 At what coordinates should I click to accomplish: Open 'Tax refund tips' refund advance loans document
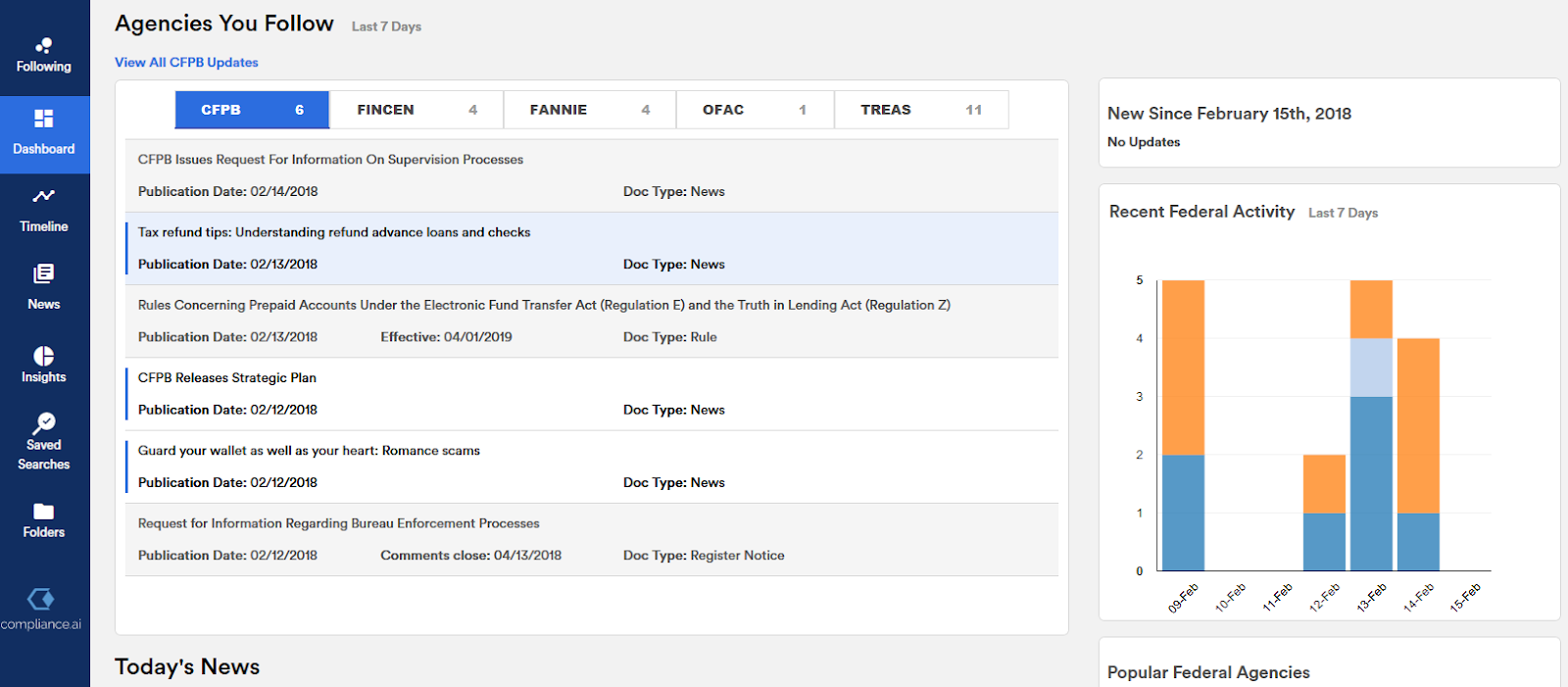pos(334,232)
